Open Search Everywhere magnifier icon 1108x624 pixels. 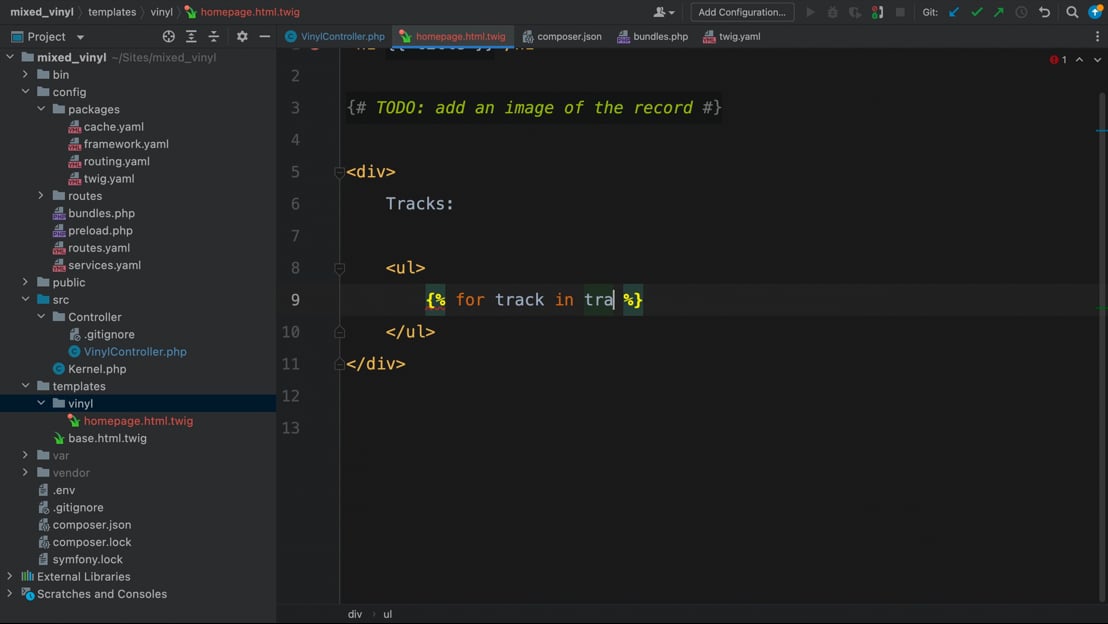tap(1072, 12)
